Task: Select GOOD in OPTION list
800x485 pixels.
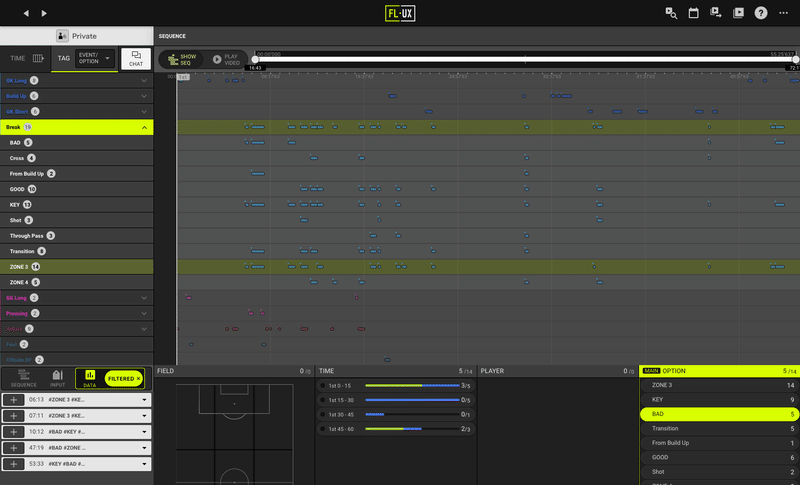Action: tap(720, 457)
